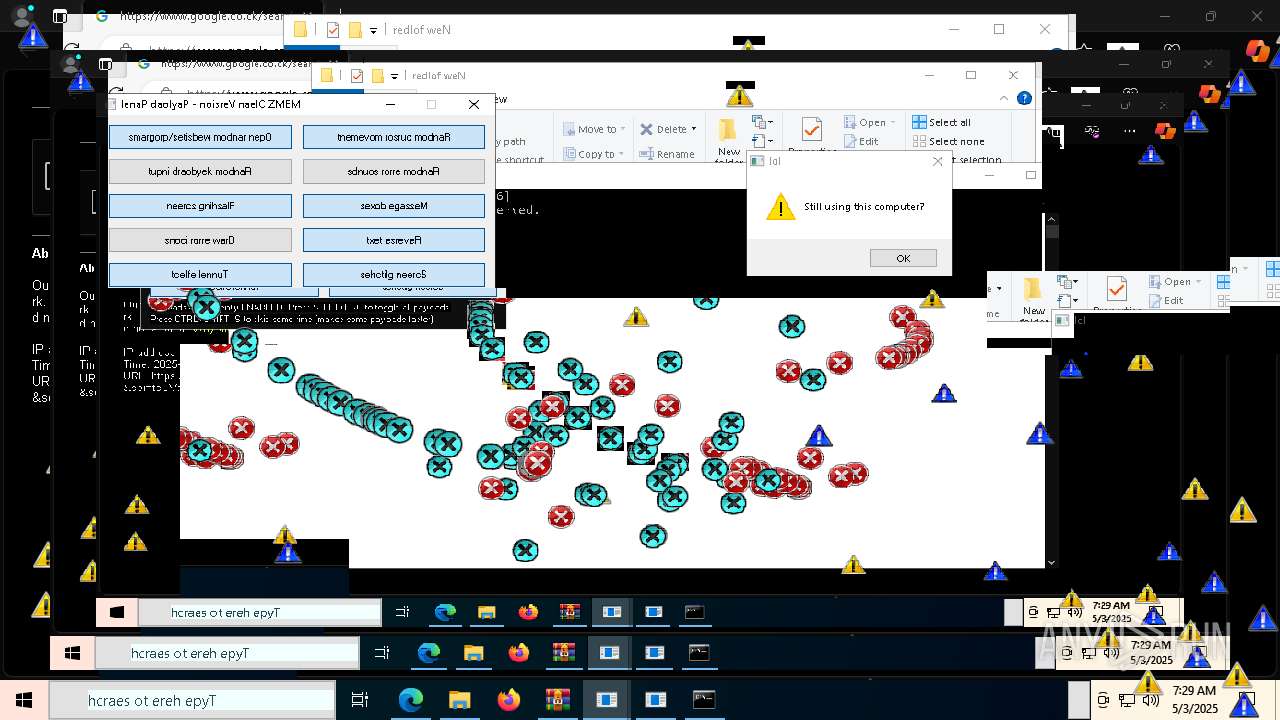Screen dimensions: 1280x720
Task: Click OK in the 'lol' message box
Action: [903, 258]
